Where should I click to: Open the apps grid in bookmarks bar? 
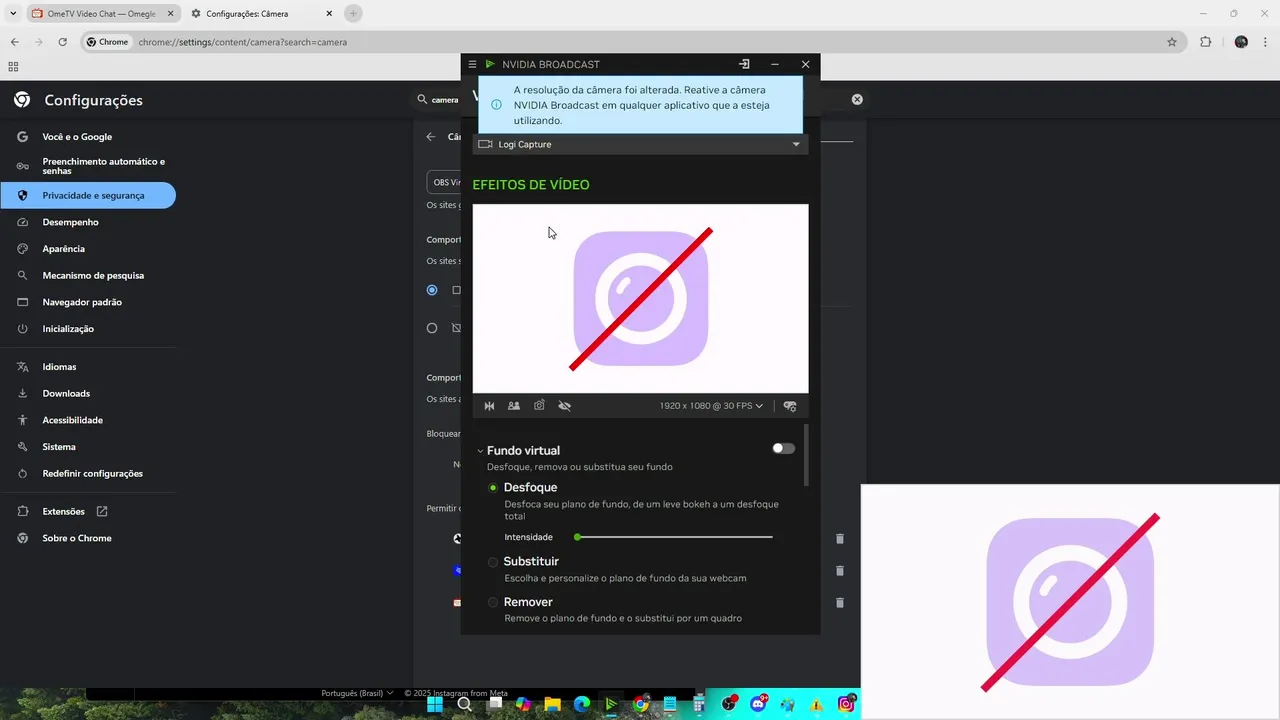click(13, 67)
